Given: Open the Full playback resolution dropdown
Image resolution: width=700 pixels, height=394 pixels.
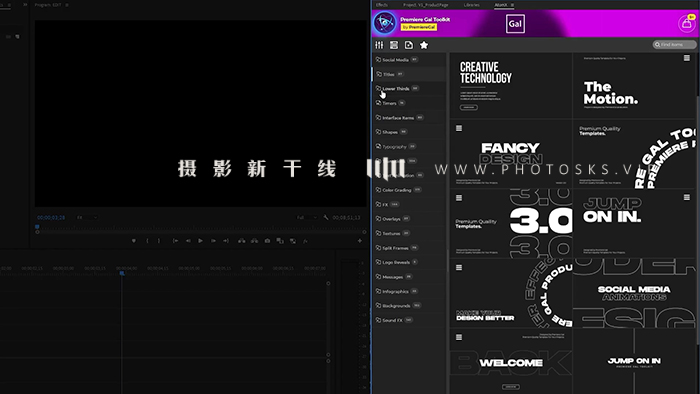Looking at the screenshot, I should (x=307, y=217).
